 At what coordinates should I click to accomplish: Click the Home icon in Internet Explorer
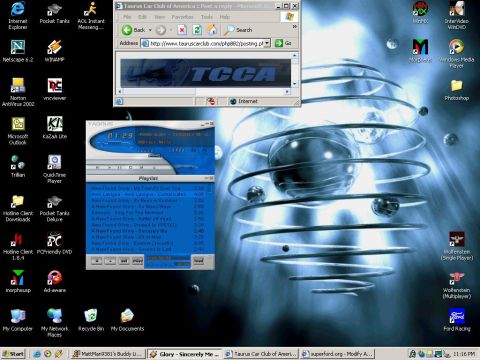(x=212, y=30)
